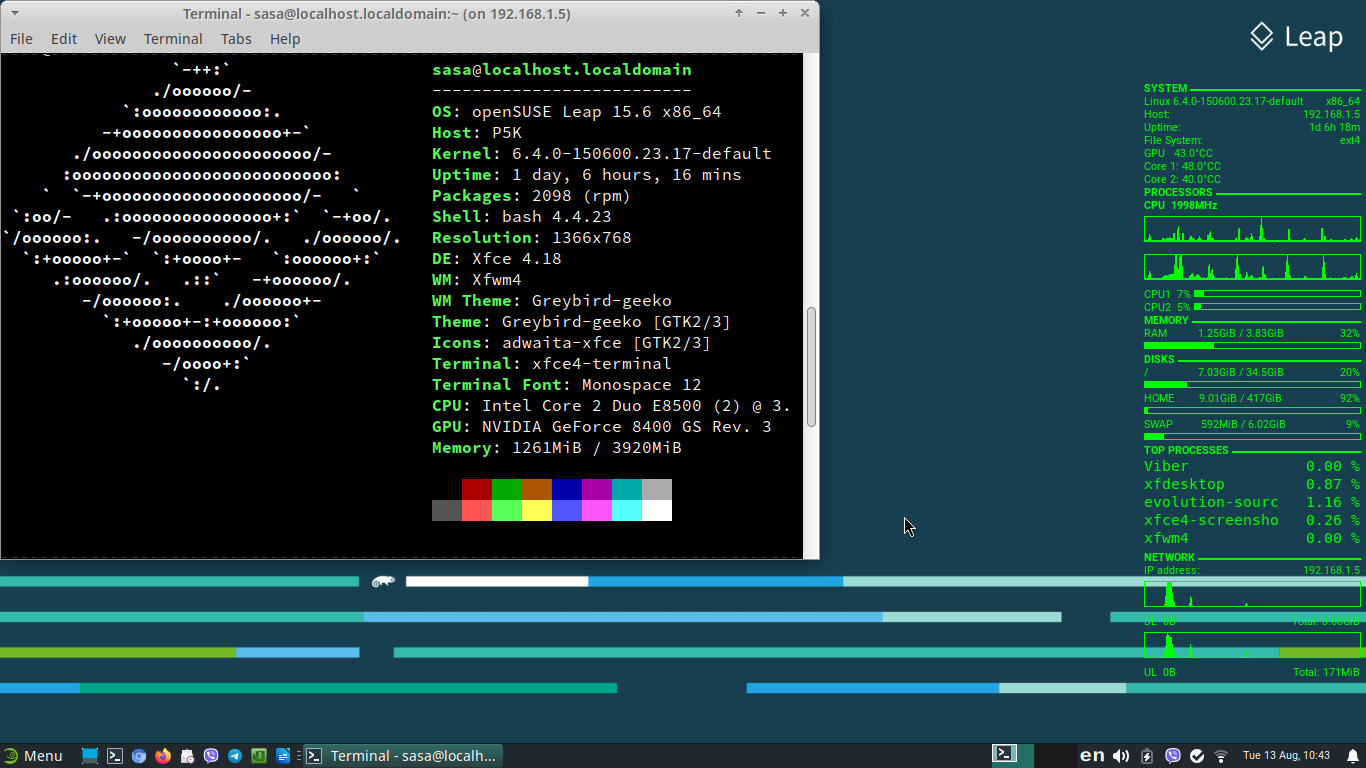Open Viber from the panel launcher

(x=211, y=756)
